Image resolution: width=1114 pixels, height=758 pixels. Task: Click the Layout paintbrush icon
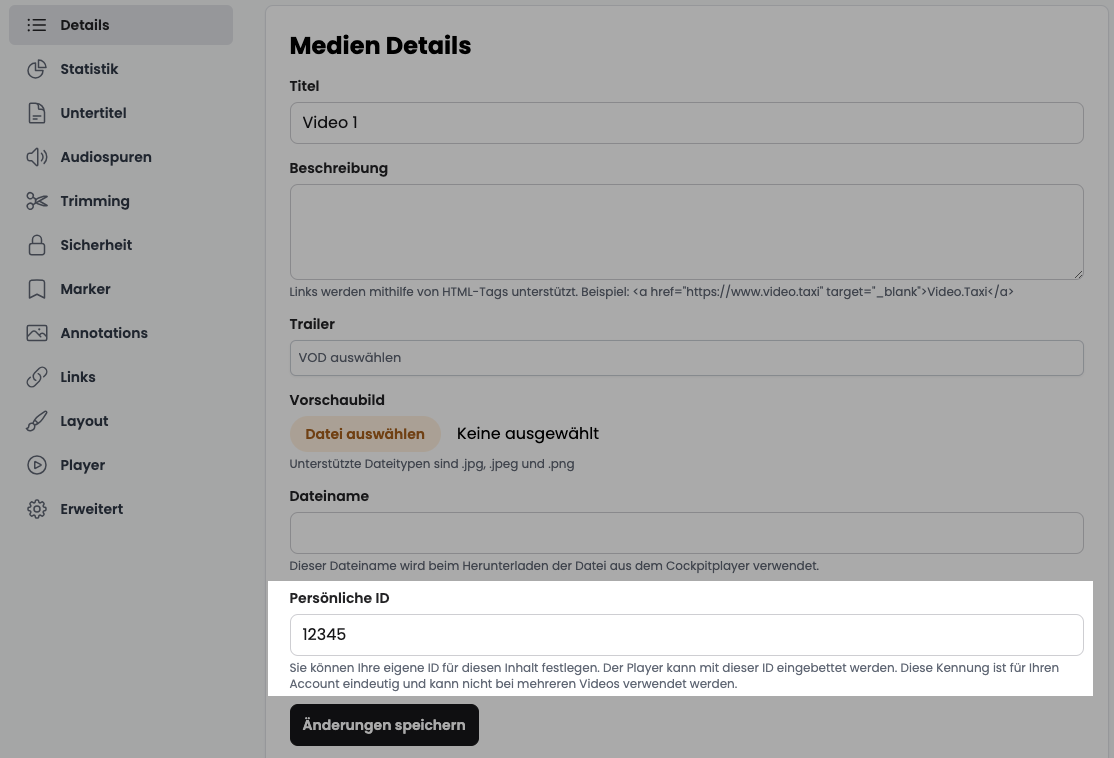37,421
